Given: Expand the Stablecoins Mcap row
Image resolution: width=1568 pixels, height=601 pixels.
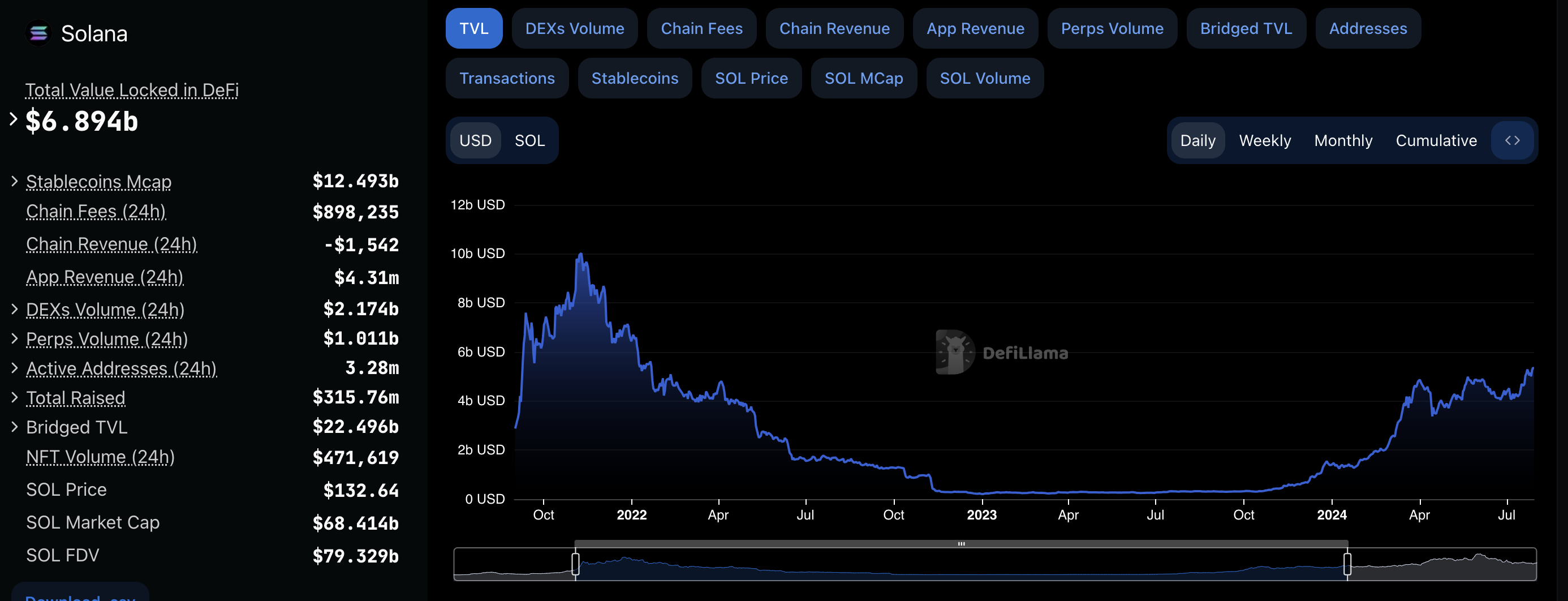Looking at the screenshot, I should pyautogui.click(x=15, y=182).
